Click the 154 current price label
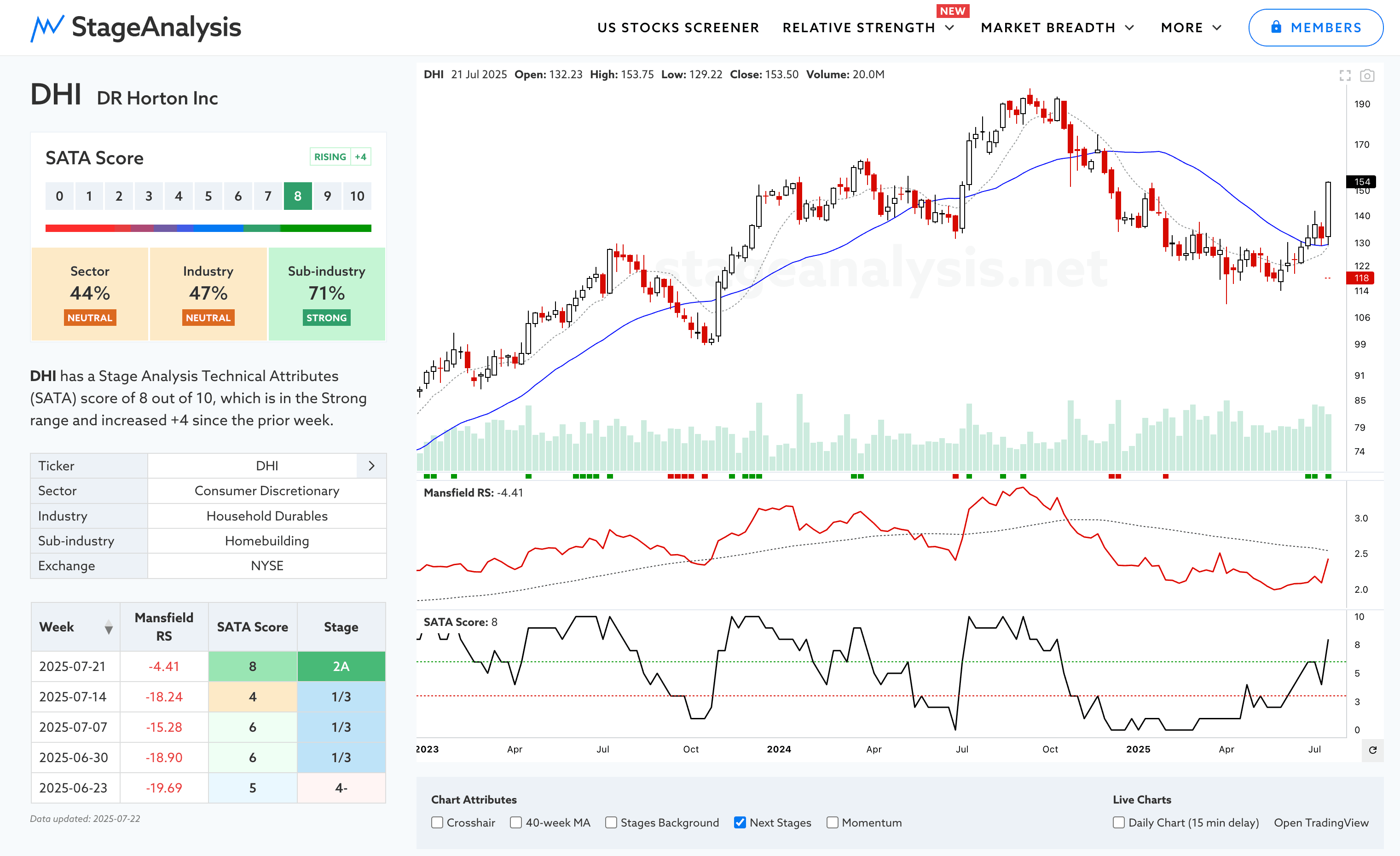Image resolution: width=1400 pixels, height=856 pixels. [x=1361, y=182]
